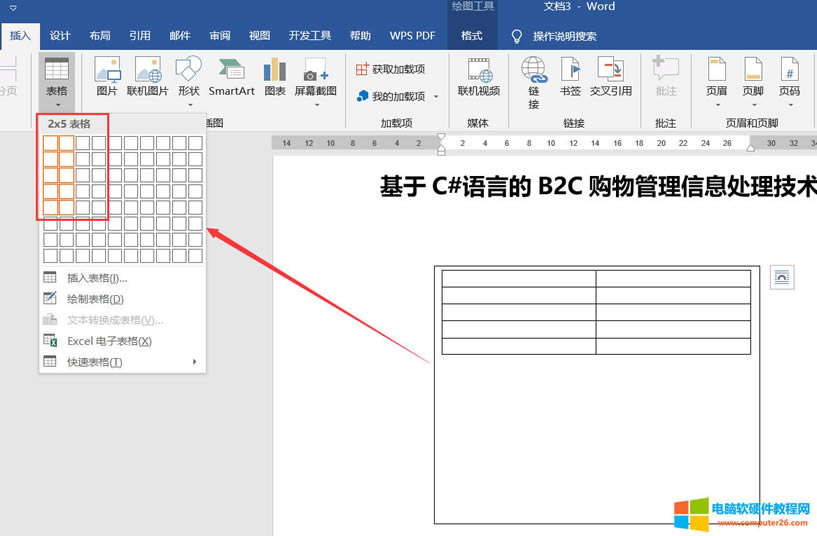The image size is (817, 536).
Task: Expand the Shapes (形状) dropdown
Action: click(188, 78)
